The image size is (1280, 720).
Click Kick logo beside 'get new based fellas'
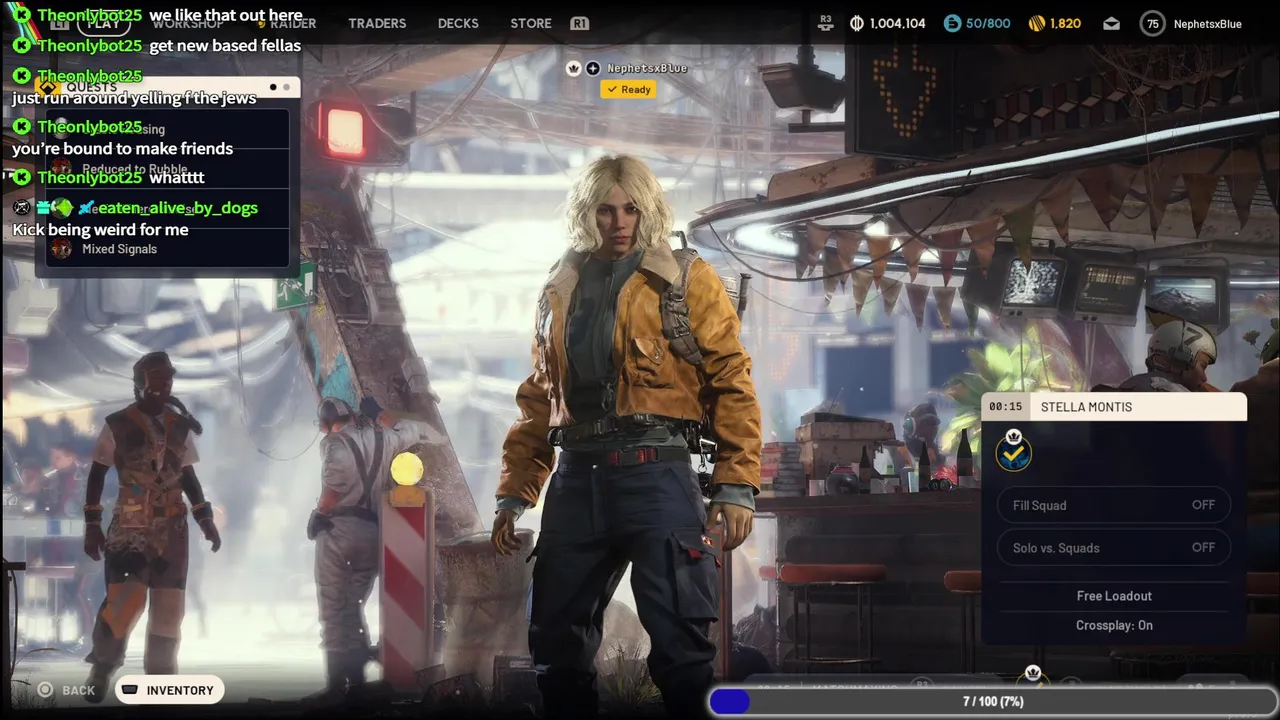coord(21,46)
